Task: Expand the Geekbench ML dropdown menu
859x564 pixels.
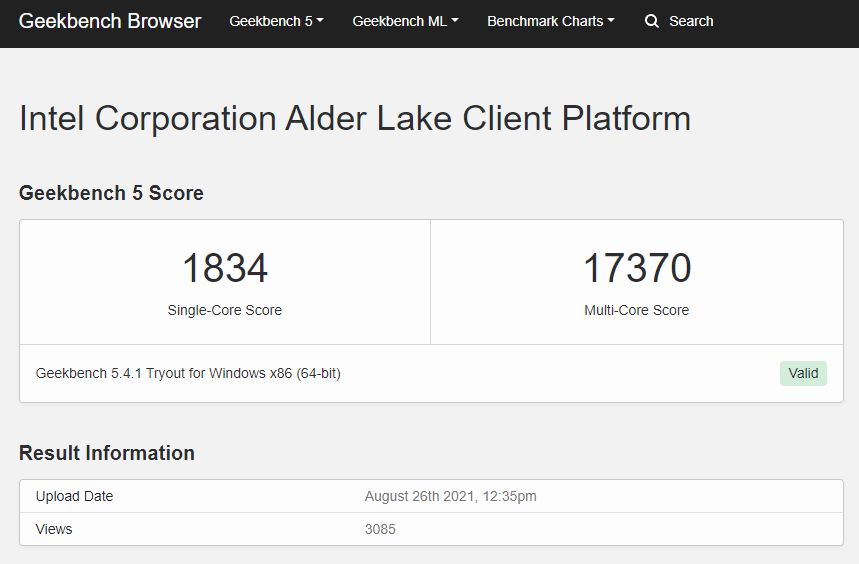Action: point(405,21)
